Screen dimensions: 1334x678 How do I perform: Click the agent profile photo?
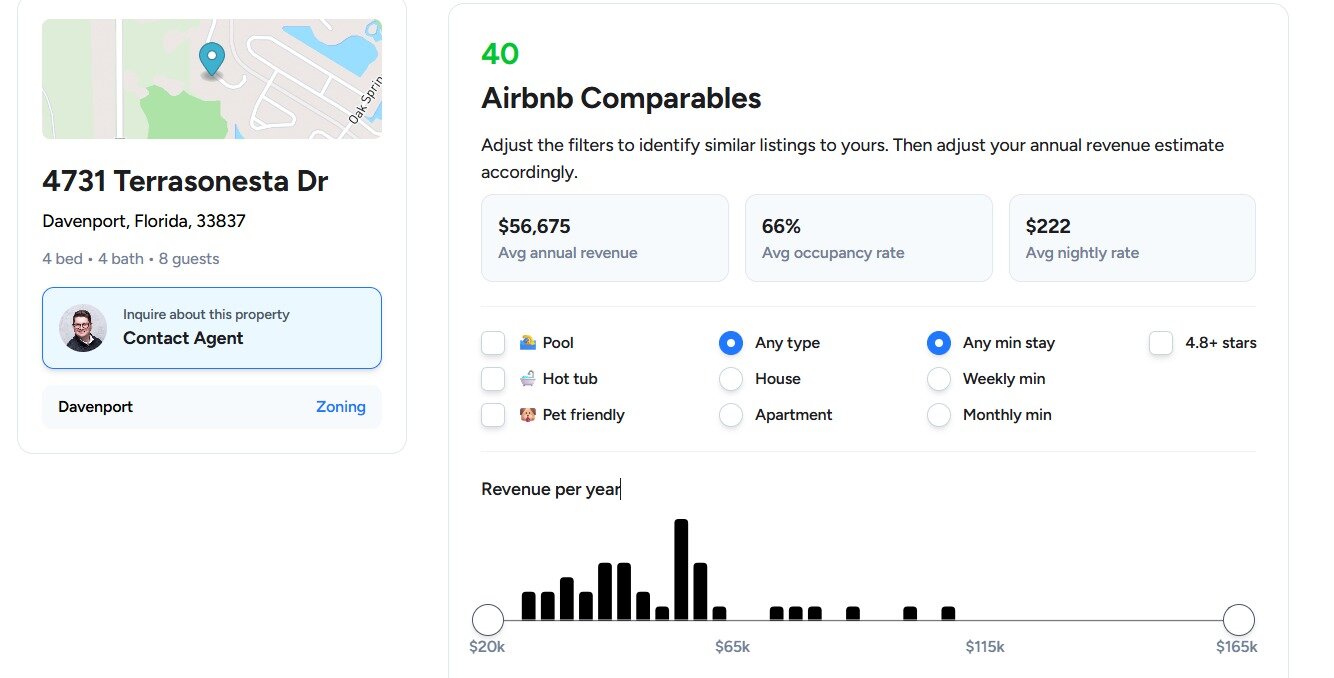point(83,328)
